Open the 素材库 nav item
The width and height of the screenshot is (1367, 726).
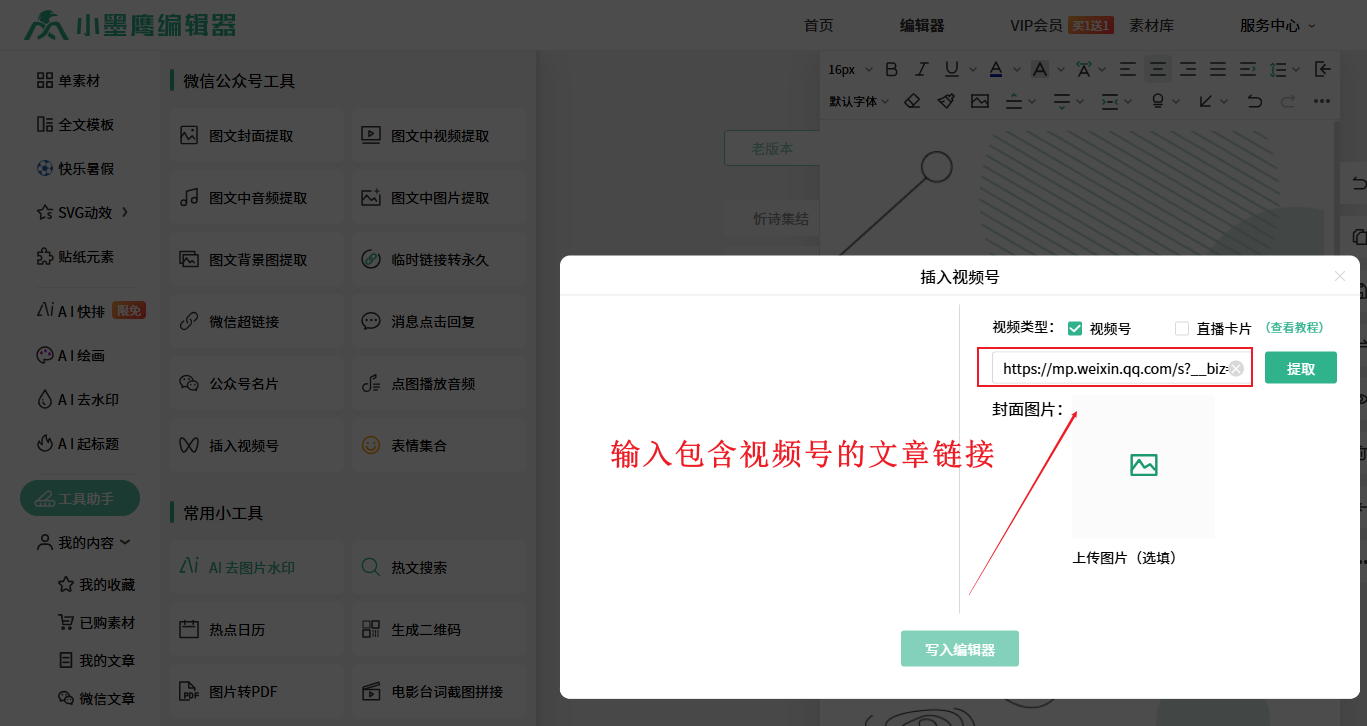point(1152,26)
